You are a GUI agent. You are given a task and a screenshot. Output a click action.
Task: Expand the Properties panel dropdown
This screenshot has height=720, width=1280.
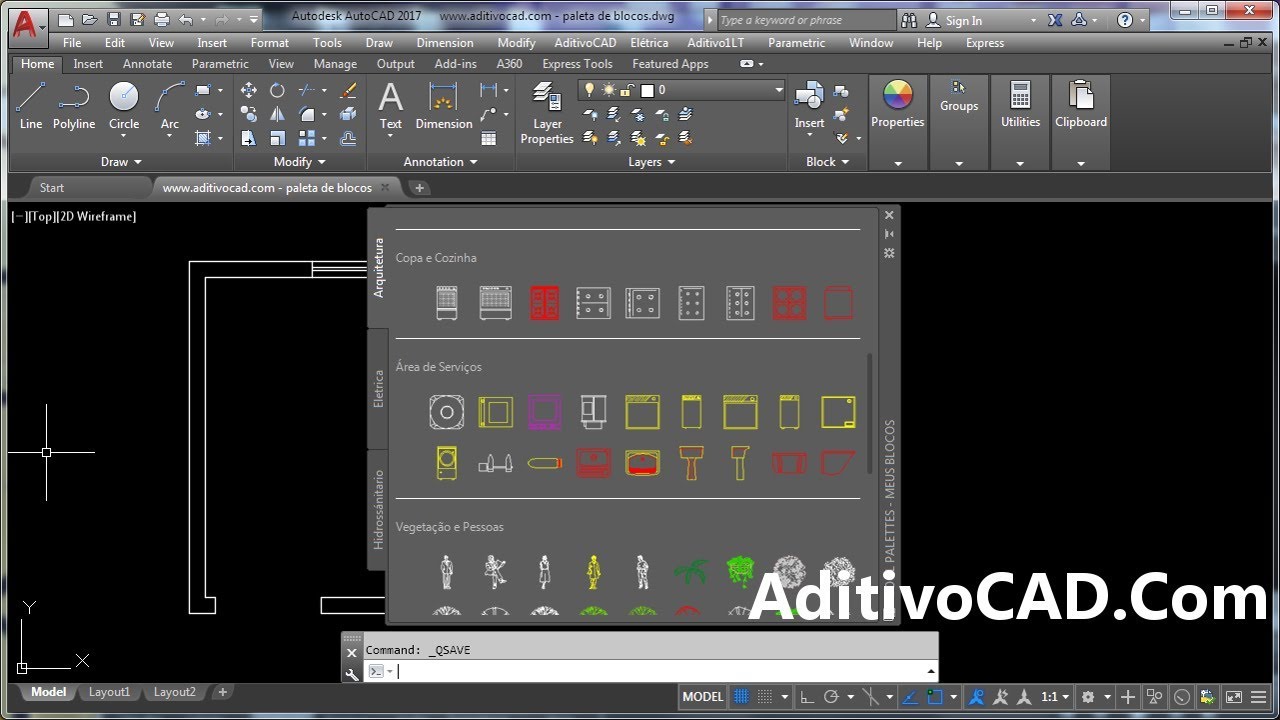[898, 163]
